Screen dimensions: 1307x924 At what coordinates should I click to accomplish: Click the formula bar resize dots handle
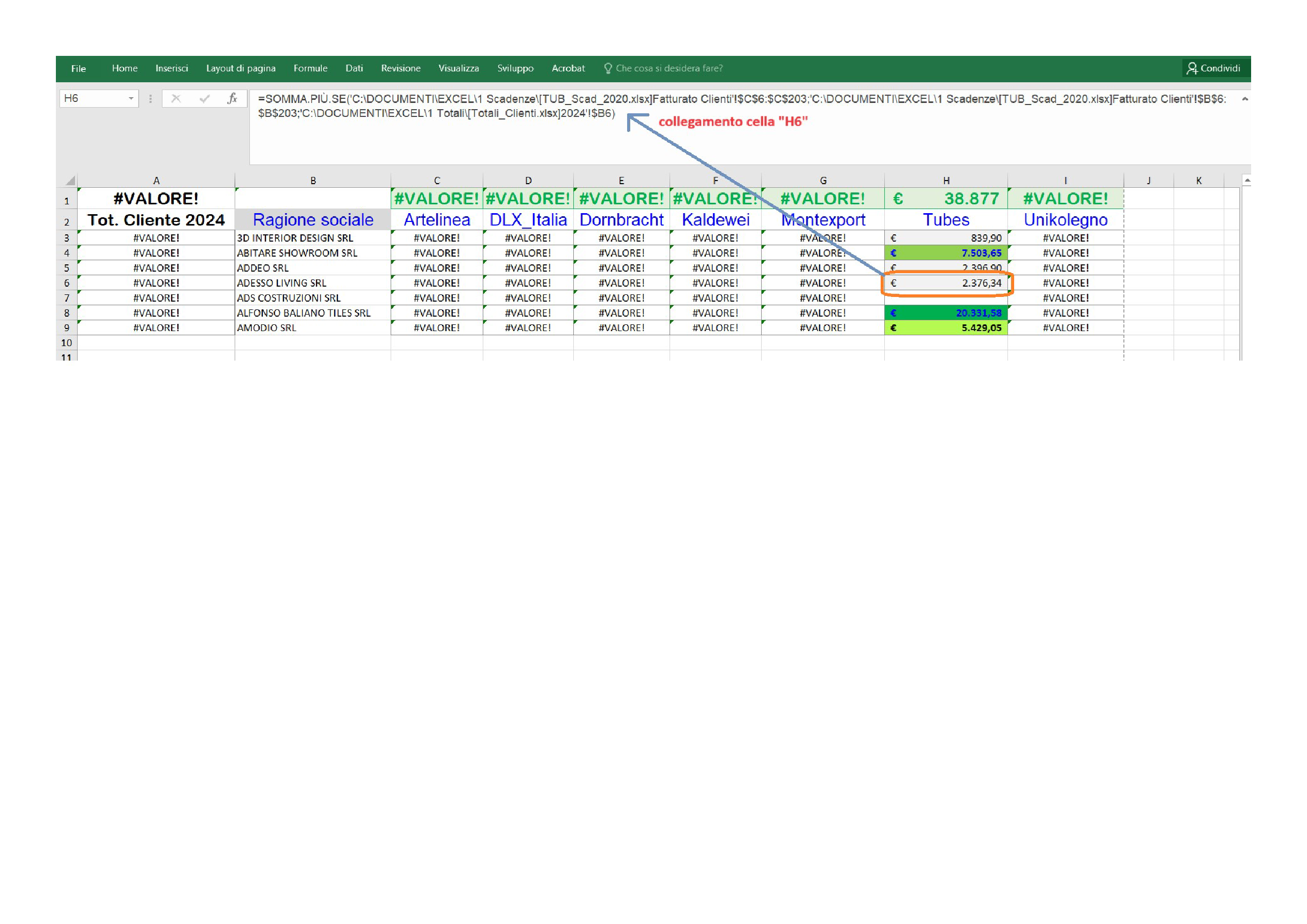(150, 98)
